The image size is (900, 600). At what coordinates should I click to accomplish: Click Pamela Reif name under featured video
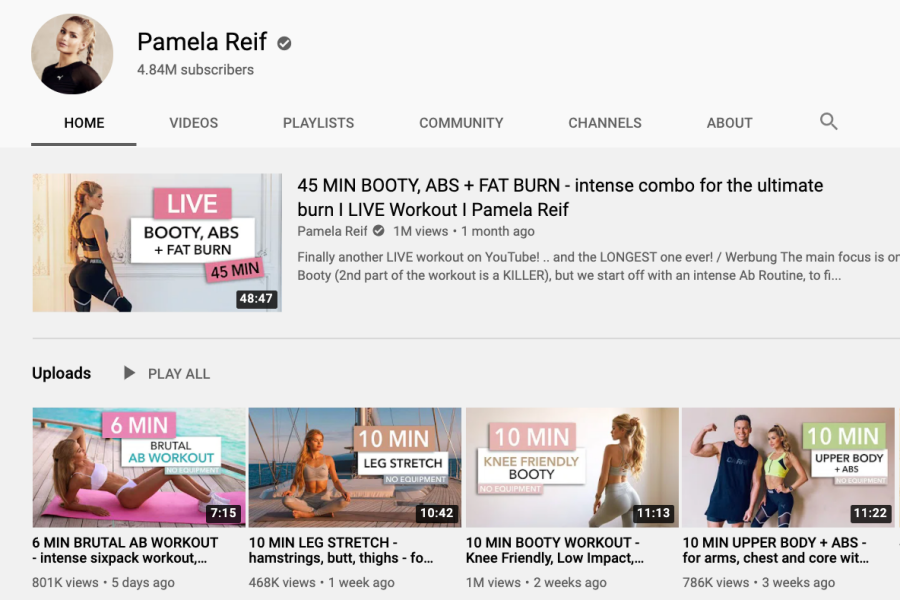[x=332, y=231]
